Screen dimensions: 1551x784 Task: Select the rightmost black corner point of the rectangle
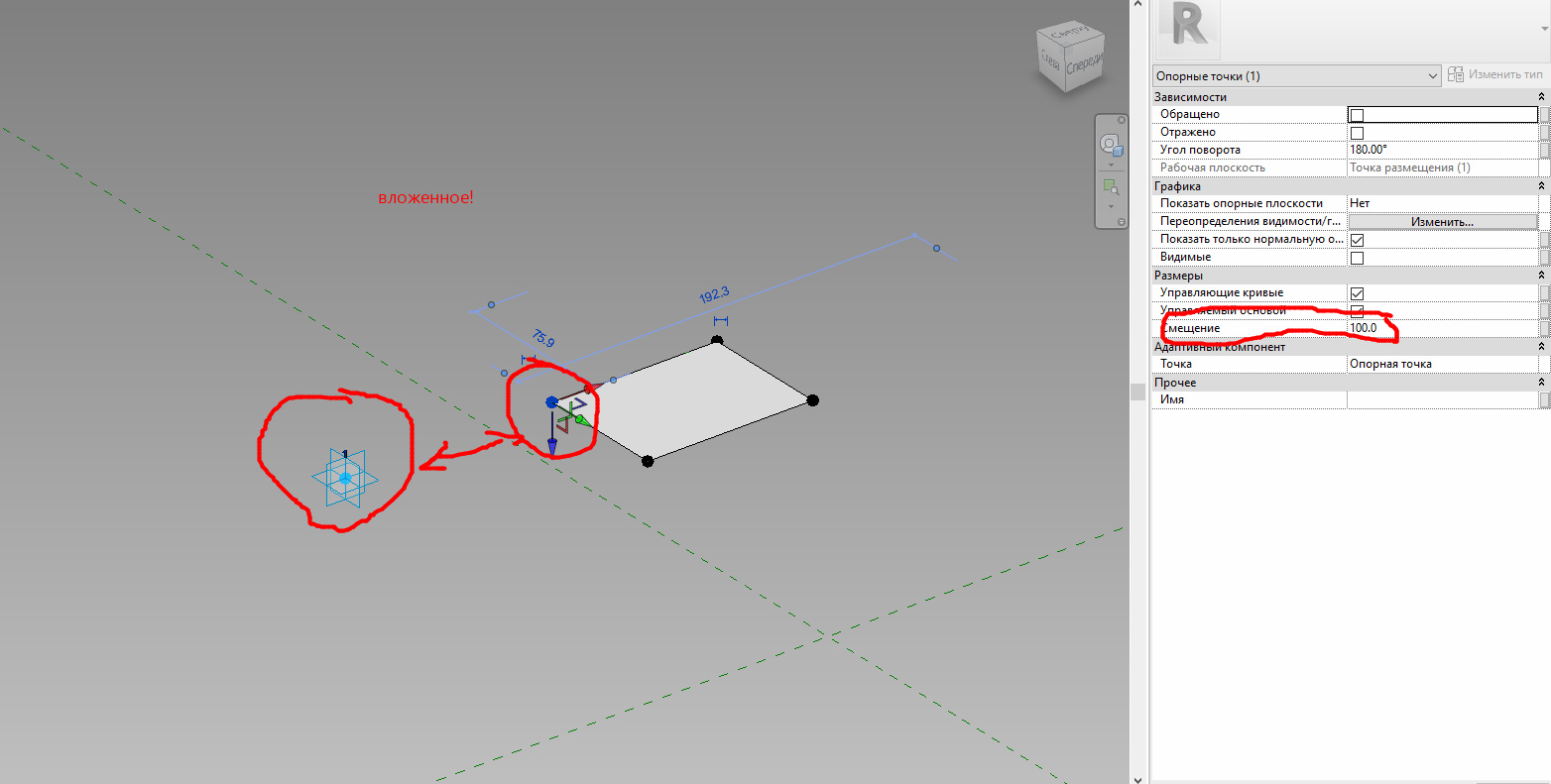click(x=812, y=400)
